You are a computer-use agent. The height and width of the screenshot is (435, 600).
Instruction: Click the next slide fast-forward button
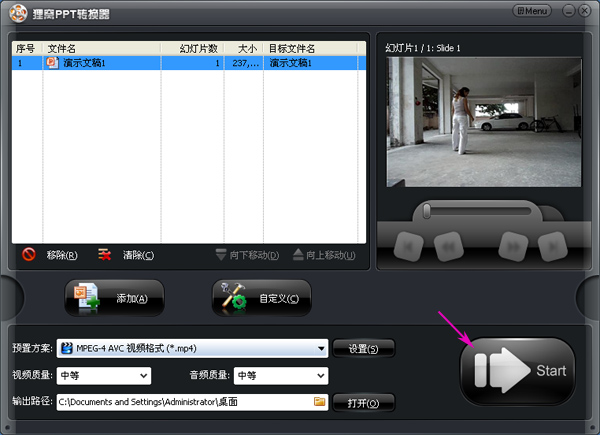click(x=514, y=247)
